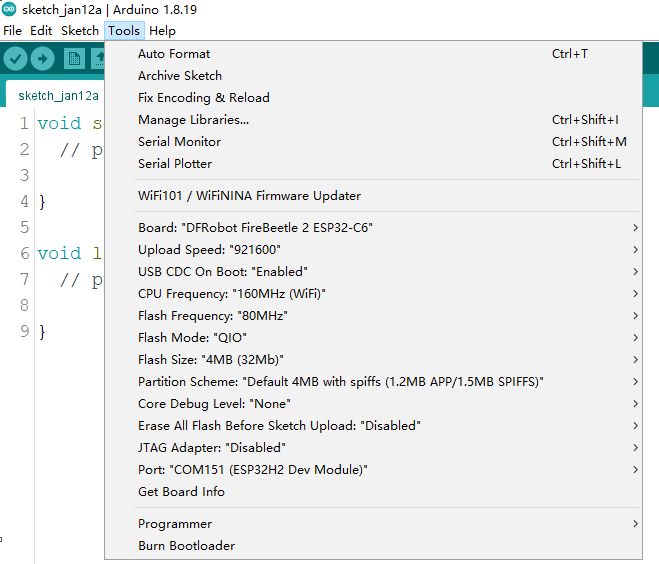Screen dimensions: 659x564
Task: Choose Burn Bootloader
Action: click(x=373, y=546)
